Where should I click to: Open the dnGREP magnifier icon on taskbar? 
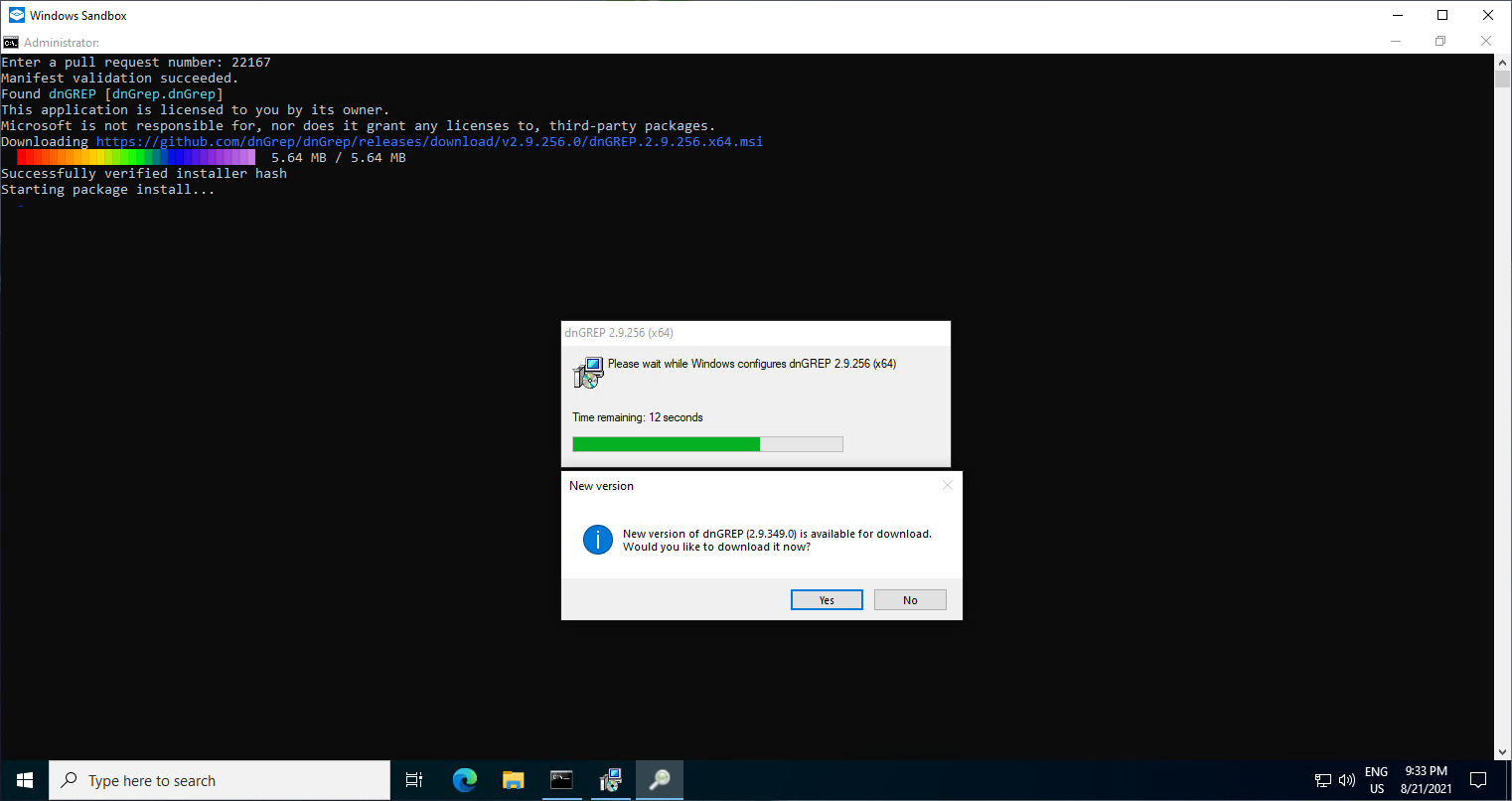pos(659,780)
